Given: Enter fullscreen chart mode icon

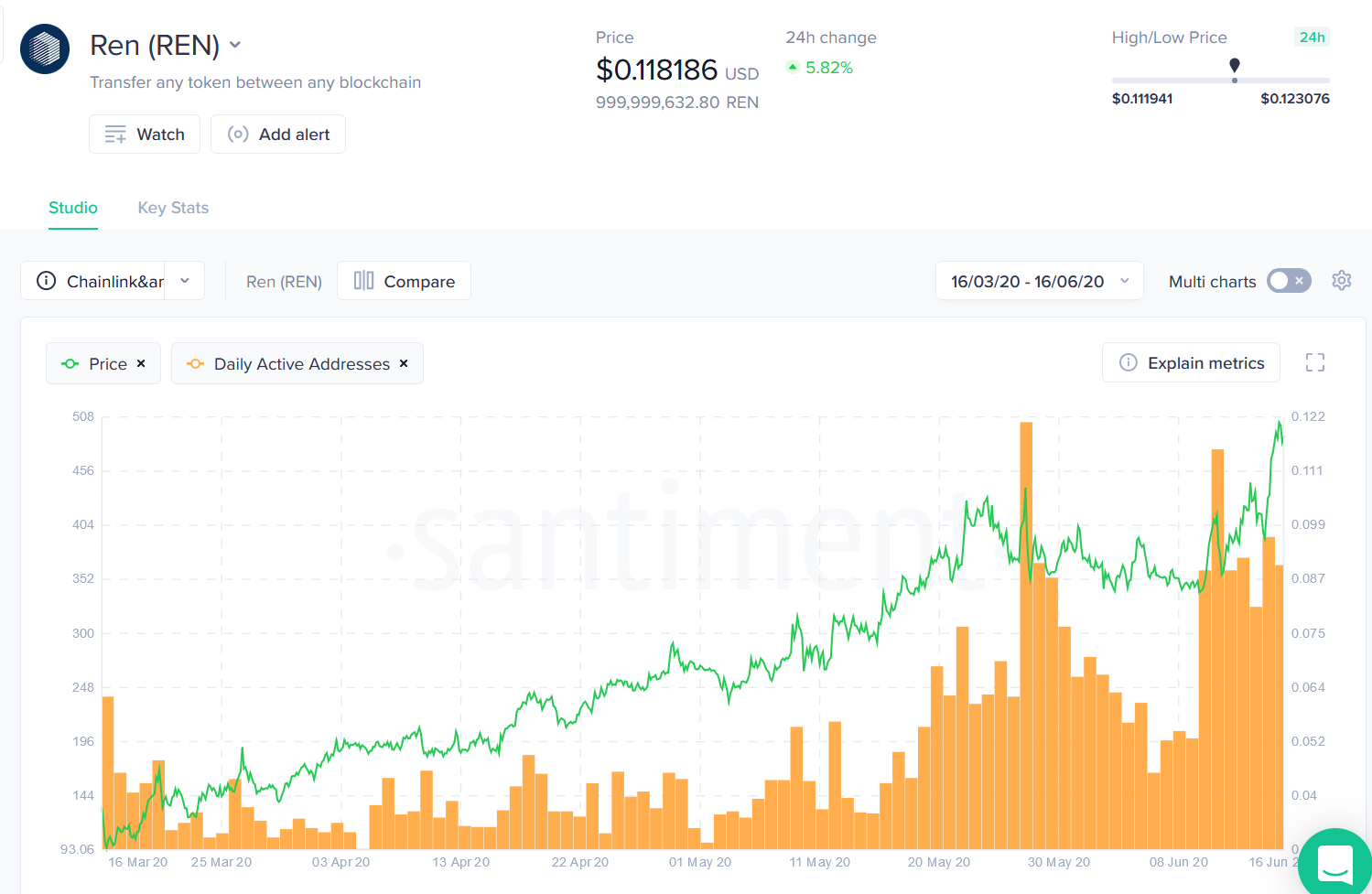Looking at the screenshot, I should tap(1315, 363).
